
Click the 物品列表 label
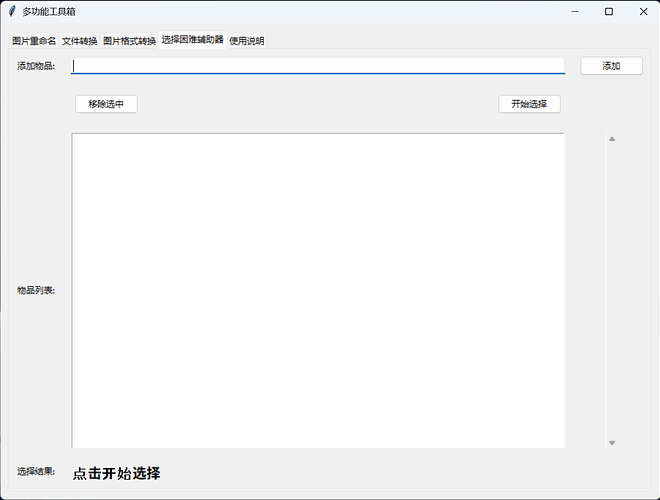click(x=36, y=290)
